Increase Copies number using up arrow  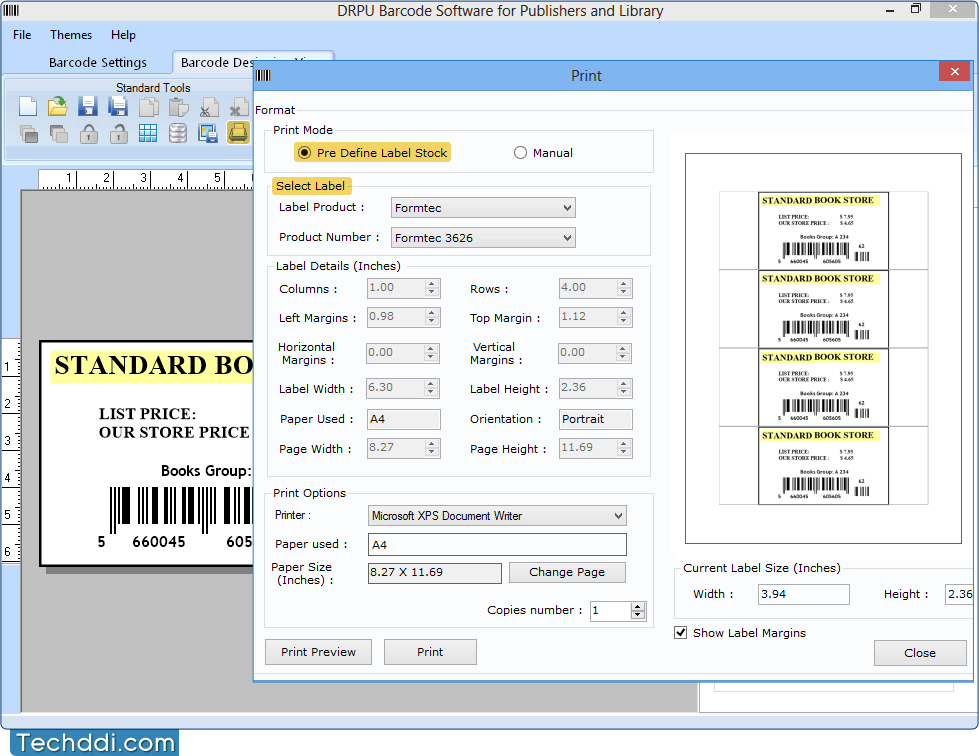click(x=637, y=606)
